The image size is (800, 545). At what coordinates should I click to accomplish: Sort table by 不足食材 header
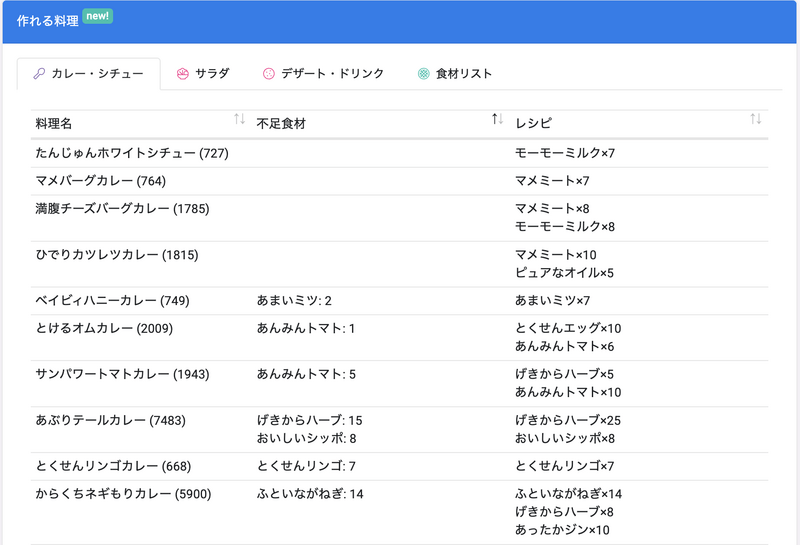pos(281,123)
